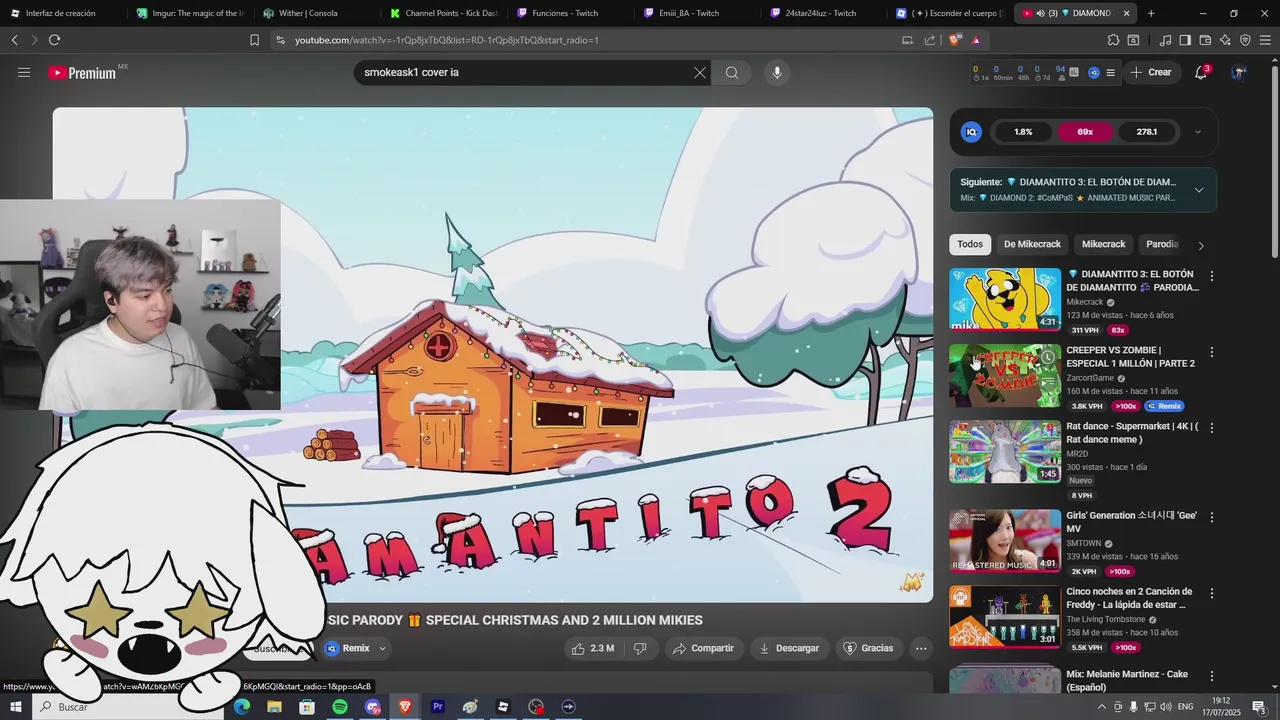Viewport: 1280px width, 720px height.
Task: Click vidIQ logo in score panel
Action: pos(971,132)
